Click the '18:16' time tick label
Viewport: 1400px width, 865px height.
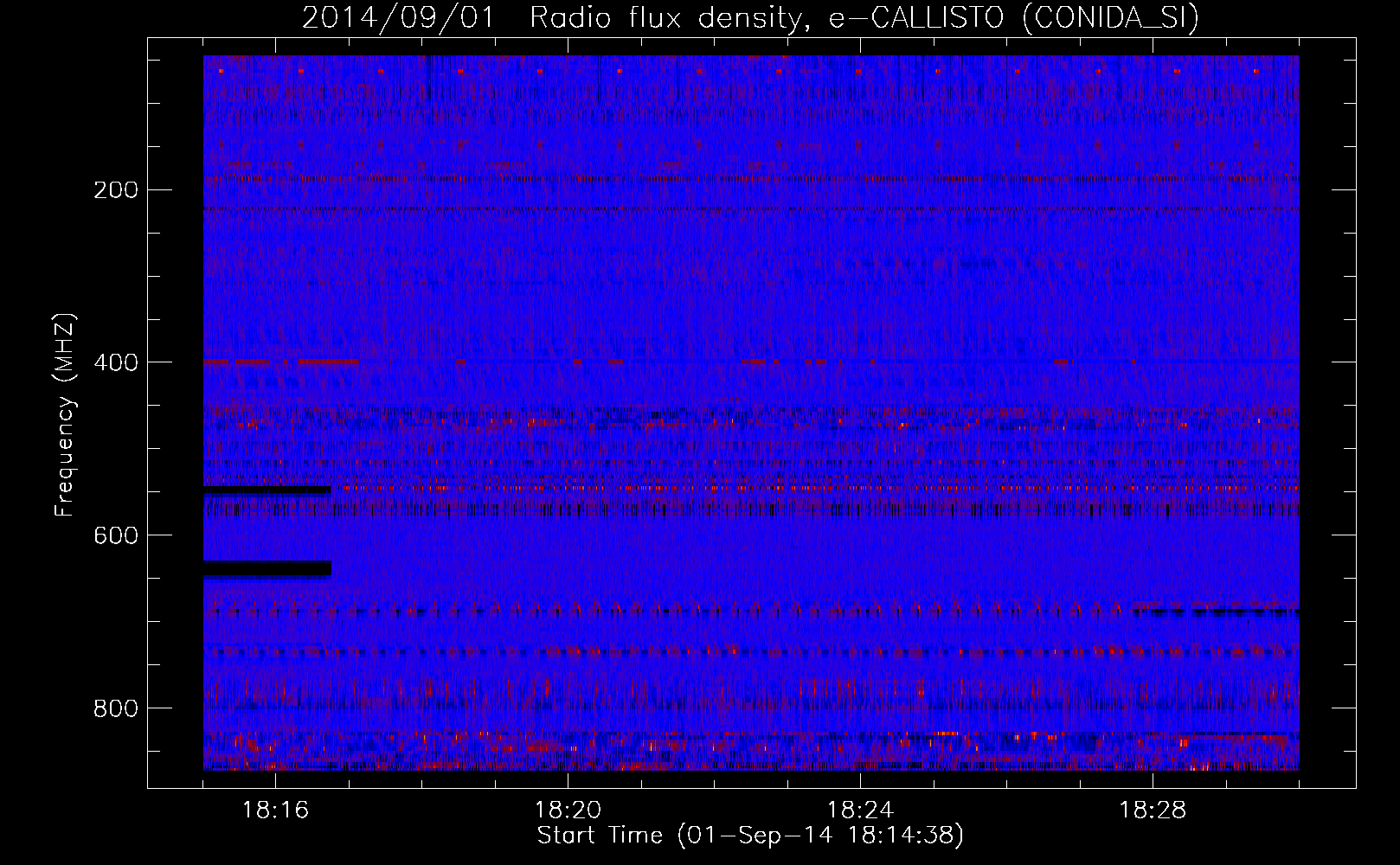tap(275, 810)
